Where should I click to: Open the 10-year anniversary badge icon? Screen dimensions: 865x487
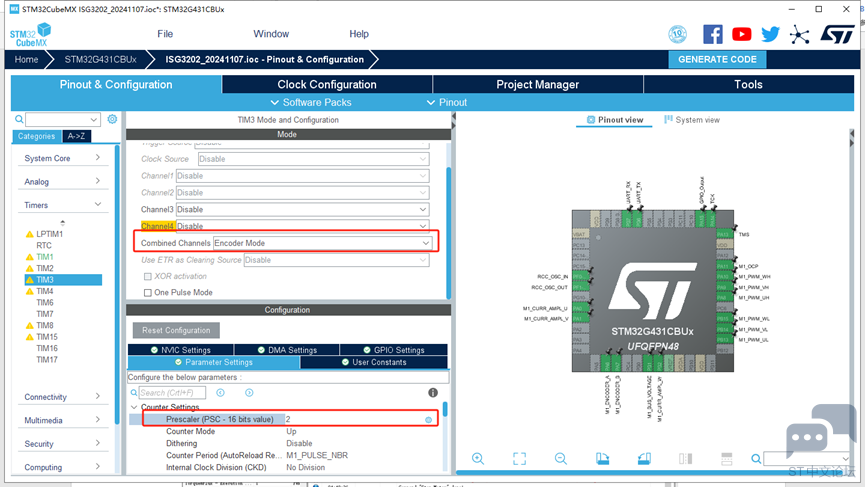[x=677, y=34]
